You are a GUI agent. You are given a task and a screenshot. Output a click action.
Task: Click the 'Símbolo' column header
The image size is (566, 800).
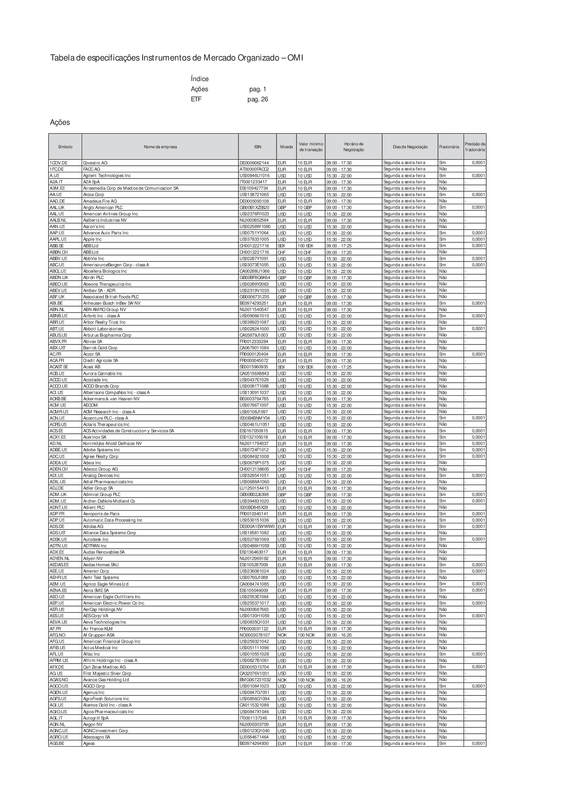click(65, 146)
